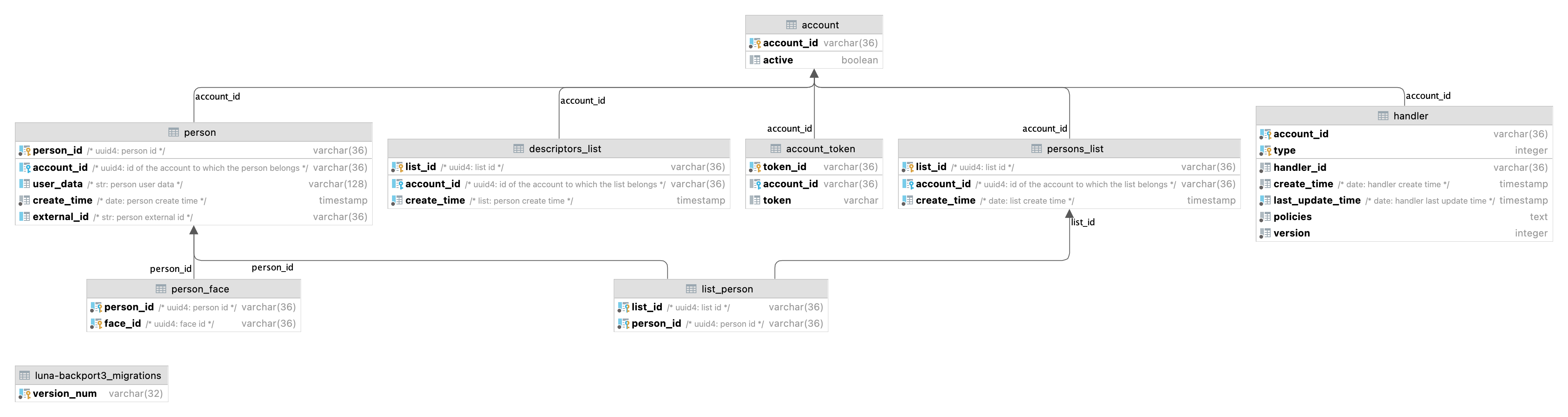1568x417 pixels.
Task: Click the list_person table icon
Action: pos(694,290)
